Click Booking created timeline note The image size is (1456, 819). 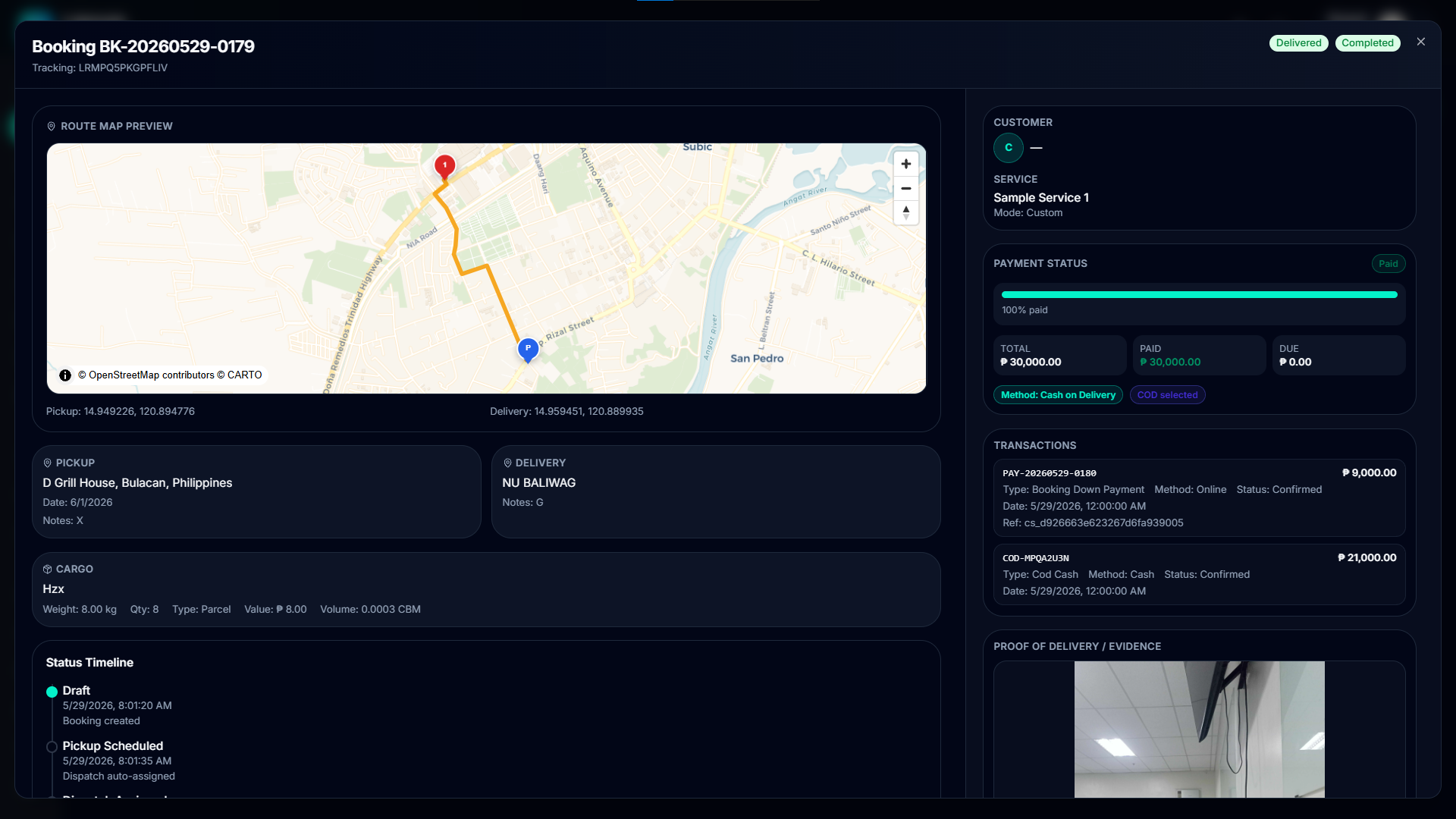click(x=101, y=721)
